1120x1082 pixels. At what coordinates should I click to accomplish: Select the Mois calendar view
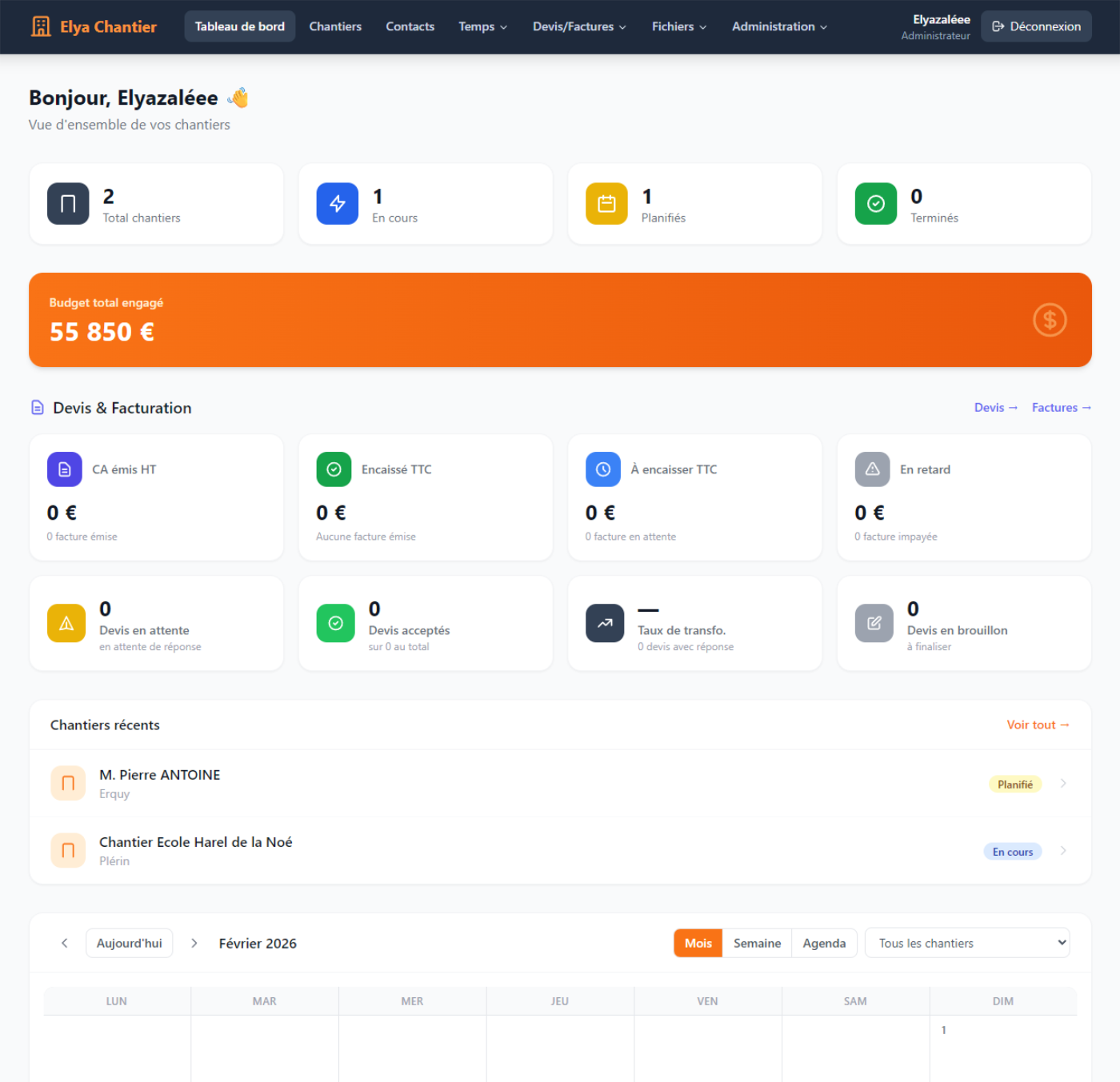tap(698, 943)
